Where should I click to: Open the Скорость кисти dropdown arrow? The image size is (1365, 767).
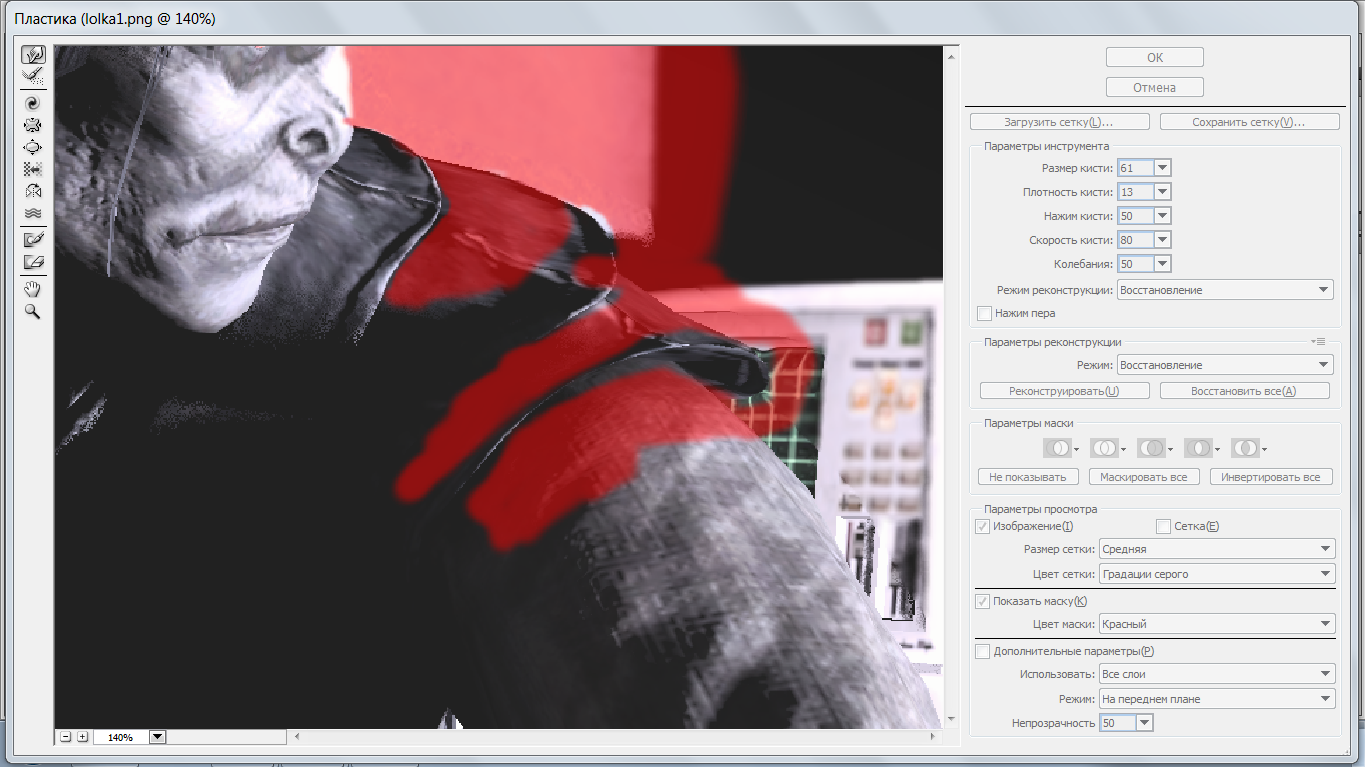(1162, 240)
